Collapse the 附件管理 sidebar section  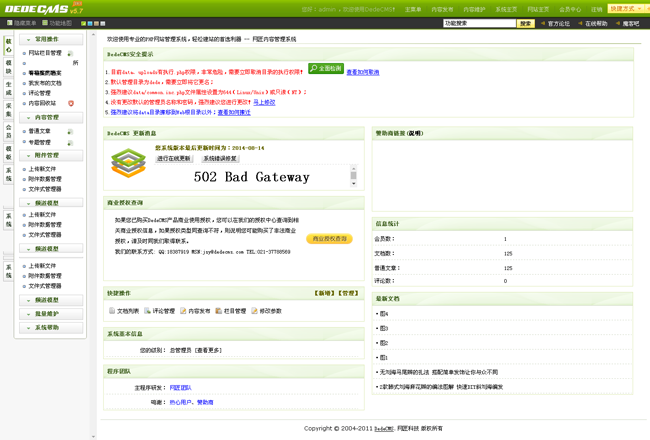(x=51, y=156)
